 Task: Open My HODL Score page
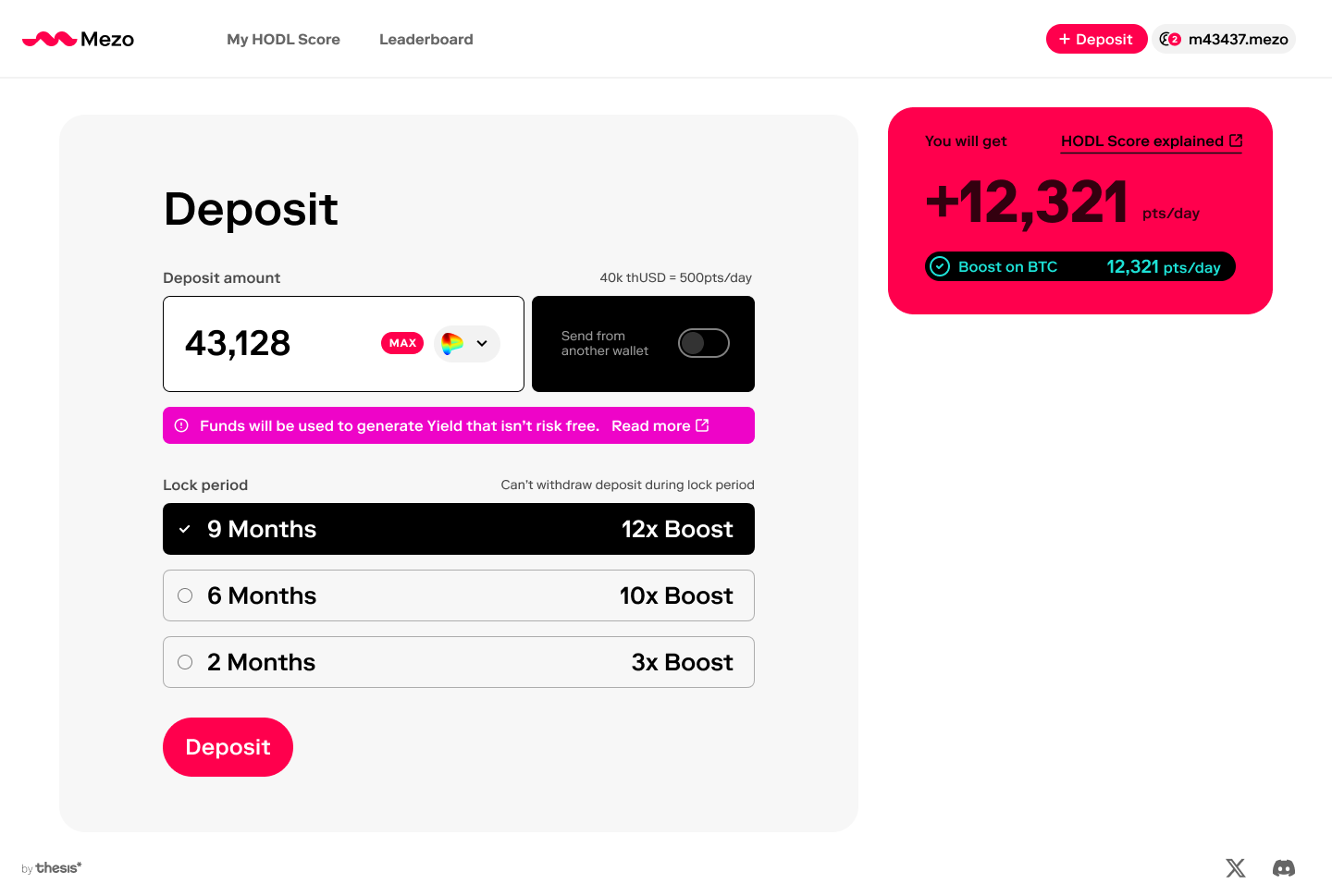pyautogui.click(x=283, y=39)
